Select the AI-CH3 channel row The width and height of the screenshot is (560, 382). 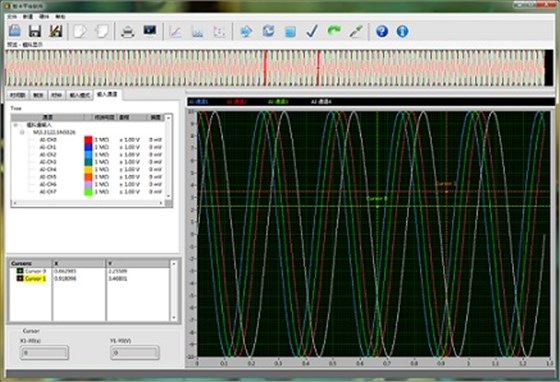pyautogui.click(x=88, y=162)
